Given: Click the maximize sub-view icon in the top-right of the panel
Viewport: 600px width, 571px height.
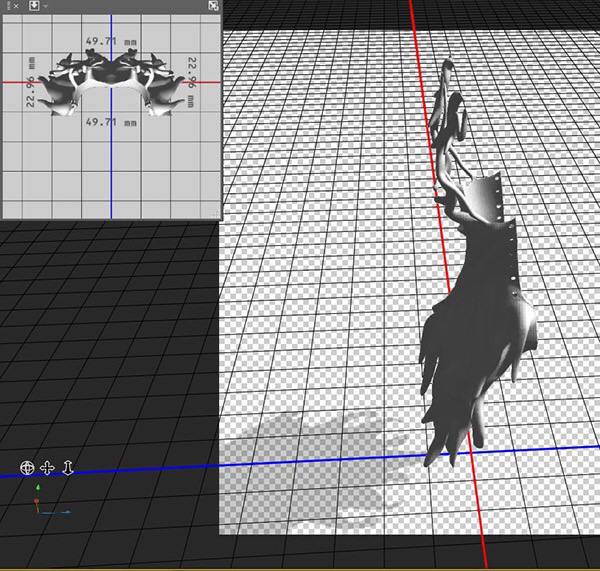Looking at the screenshot, I should pos(213,5).
